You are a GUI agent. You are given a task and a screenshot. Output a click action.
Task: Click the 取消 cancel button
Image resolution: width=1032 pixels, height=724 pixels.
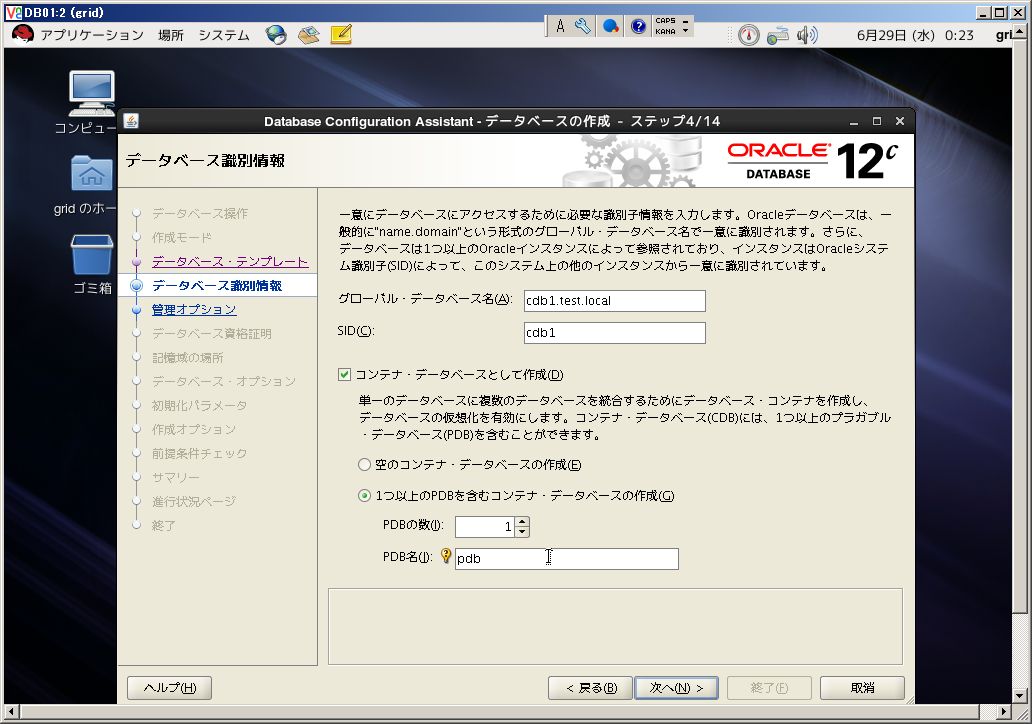pos(862,688)
